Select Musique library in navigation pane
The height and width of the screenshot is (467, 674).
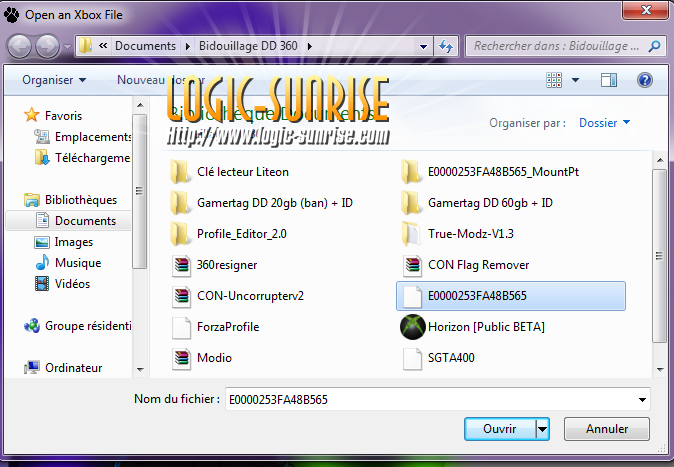pos(78,263)
